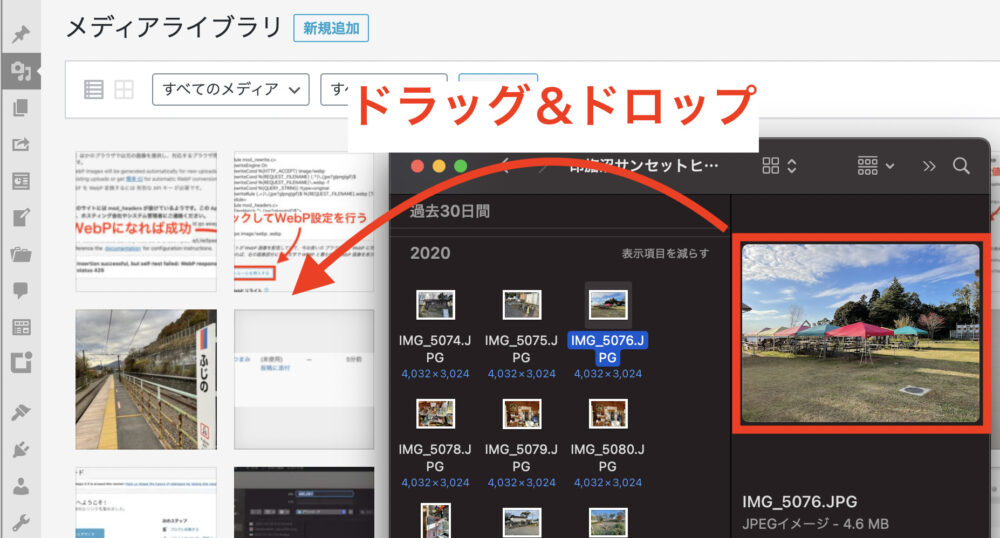Open the Media menu icon in sidebar
Viewport: 1000px width, 538px height.
pyautogui.click(x=20, y=71)
